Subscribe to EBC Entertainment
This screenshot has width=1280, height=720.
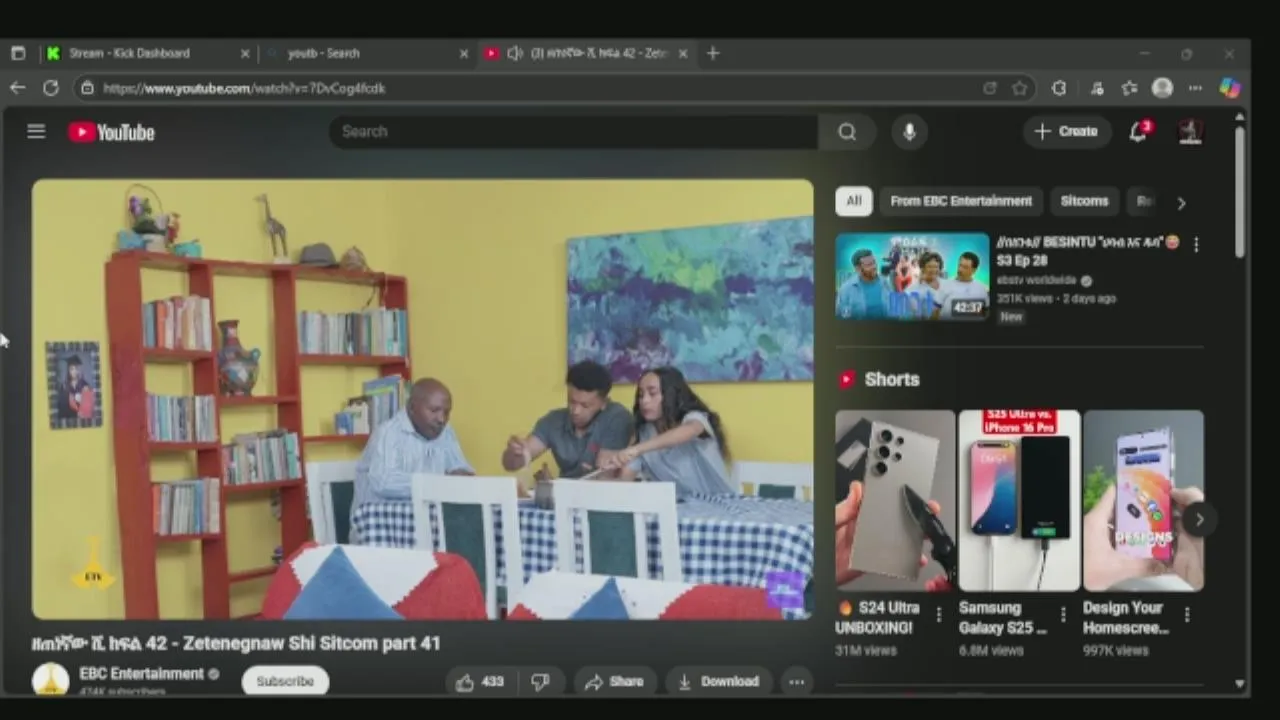click(285, 681)
